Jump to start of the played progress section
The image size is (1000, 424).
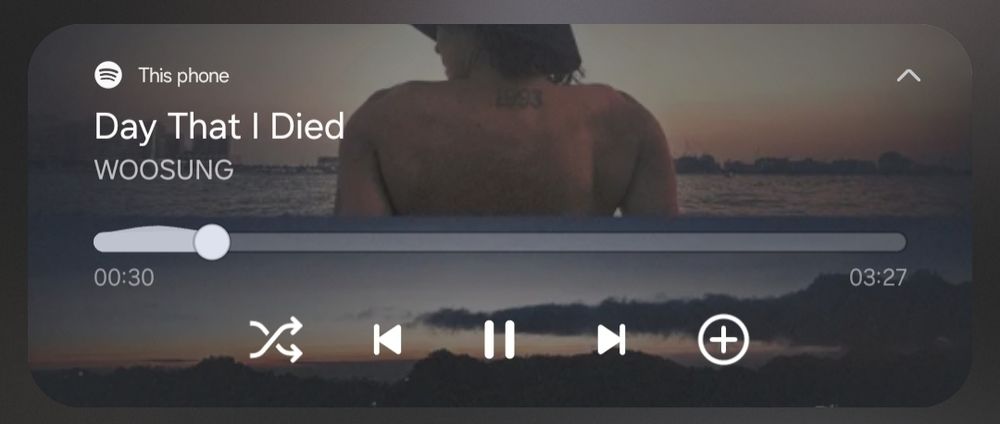[x=98, y=242]
